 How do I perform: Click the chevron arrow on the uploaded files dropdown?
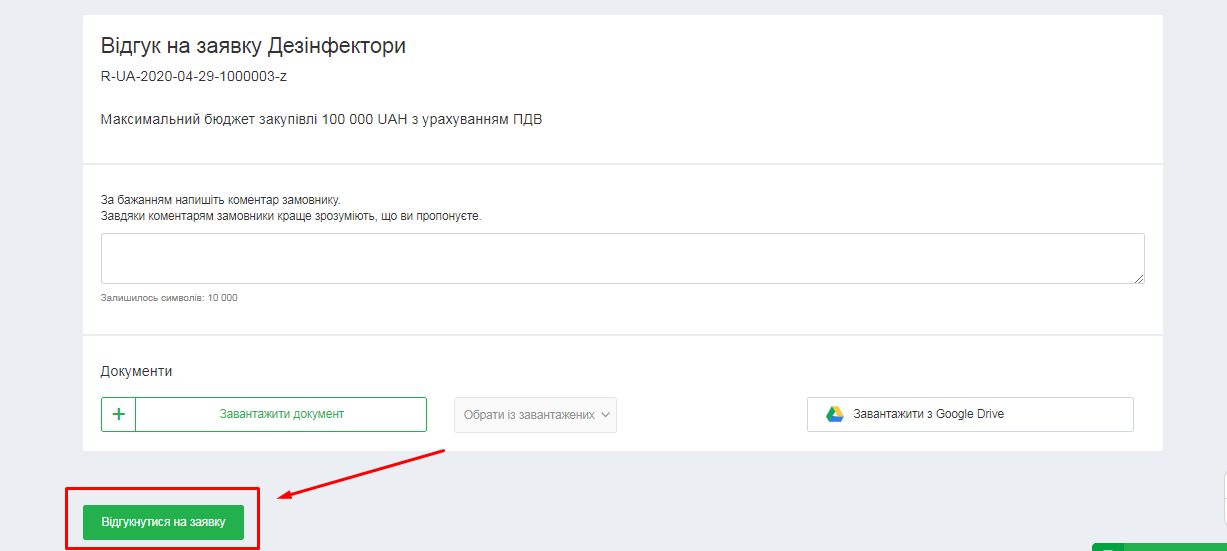click(605, 415)
